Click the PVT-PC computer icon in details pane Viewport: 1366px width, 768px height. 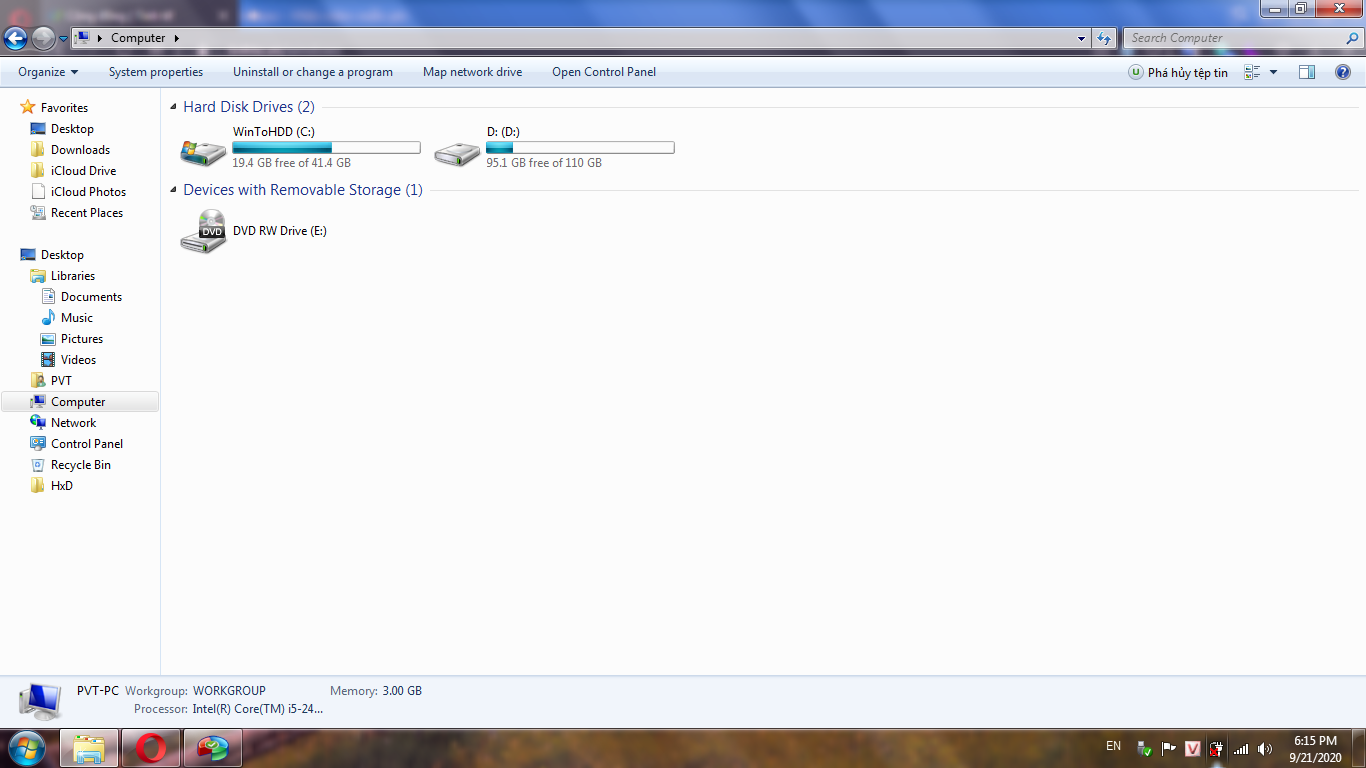40,701
